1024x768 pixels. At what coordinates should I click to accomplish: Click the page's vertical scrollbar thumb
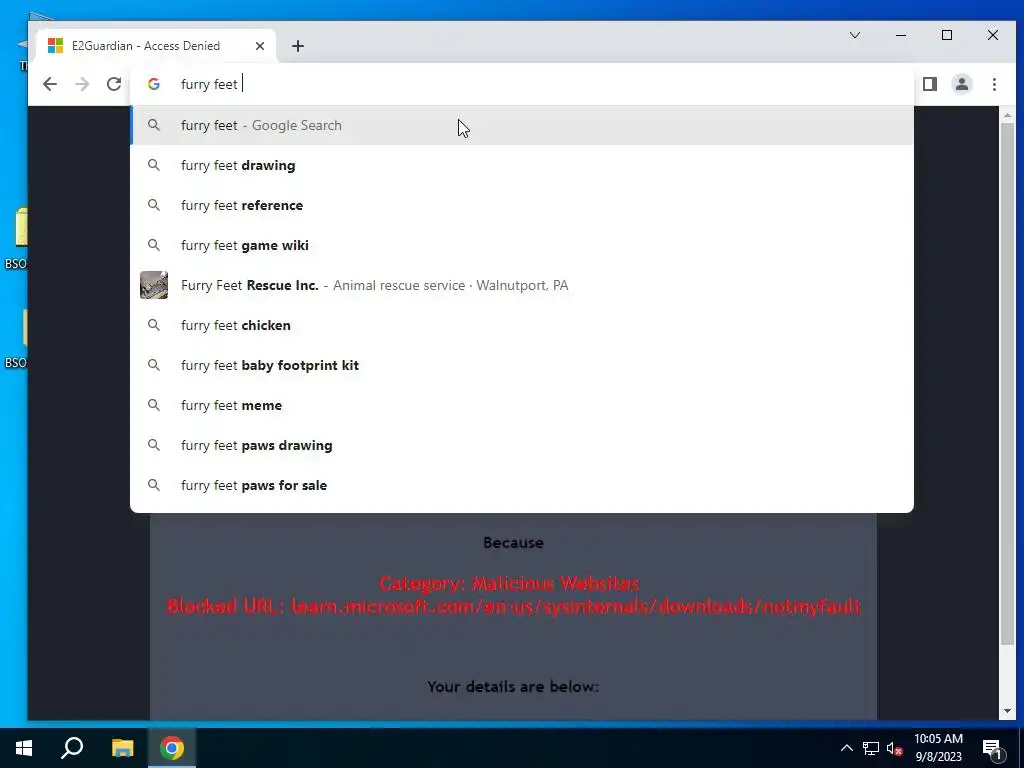pos(1007,382)
